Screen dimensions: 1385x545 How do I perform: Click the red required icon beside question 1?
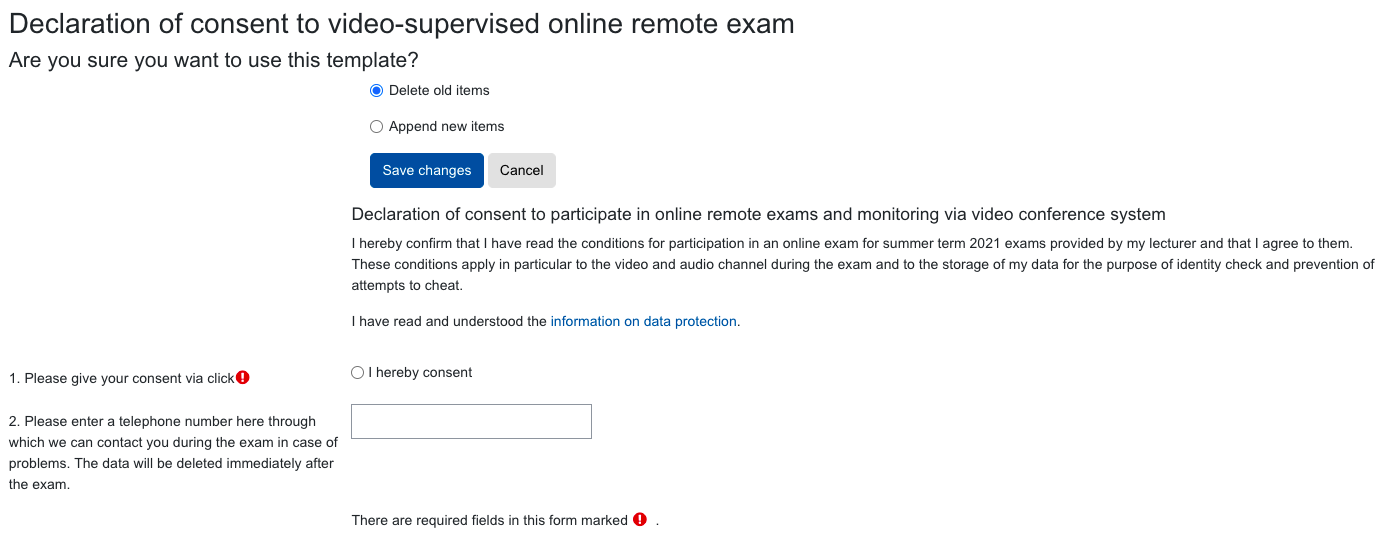pyautogui.click(x=243, y=378)
